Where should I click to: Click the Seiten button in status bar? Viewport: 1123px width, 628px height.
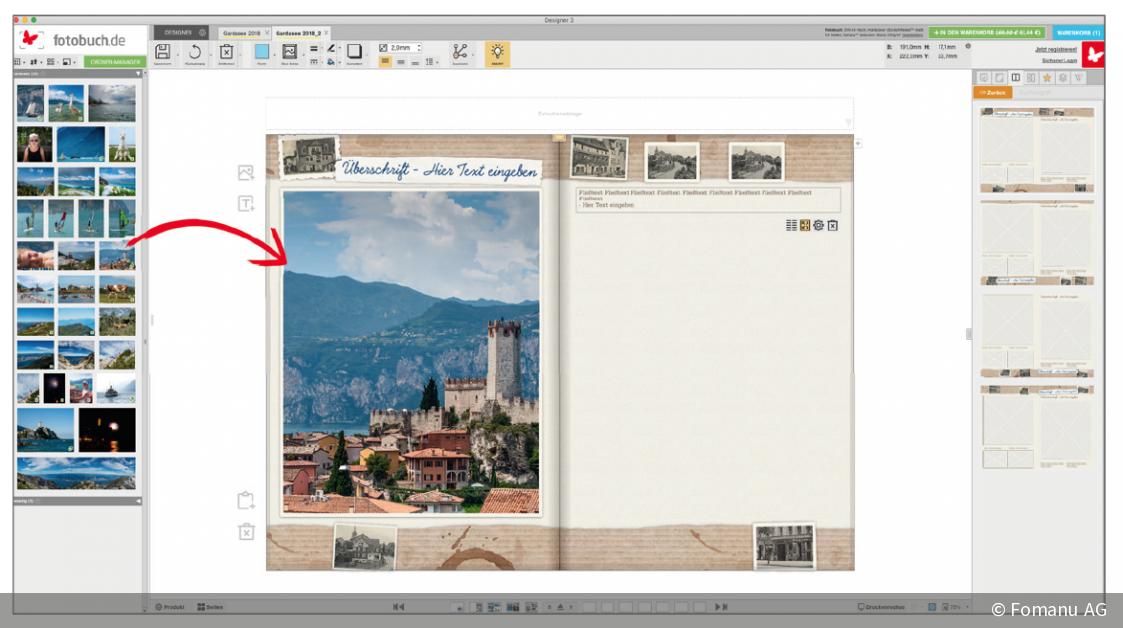[x=211, y=607]
